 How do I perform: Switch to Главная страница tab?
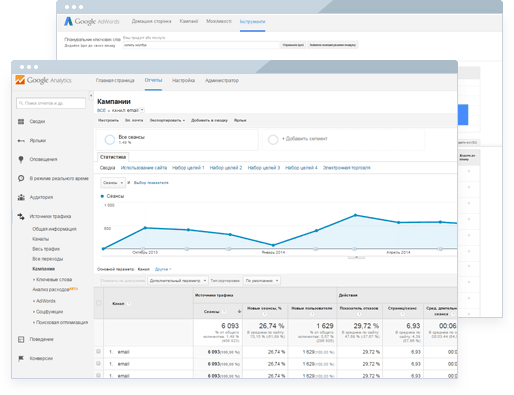click(115, 80)
